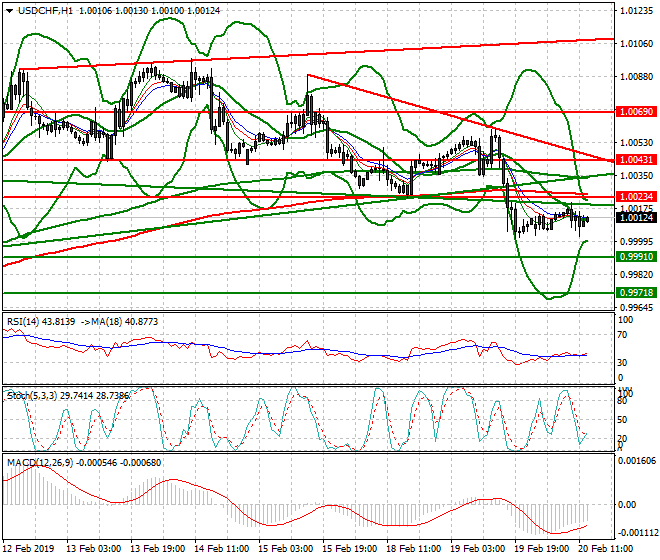Click the 0.99645 price scale value
The height and width of the screenshot is (560, 660).
637,308
